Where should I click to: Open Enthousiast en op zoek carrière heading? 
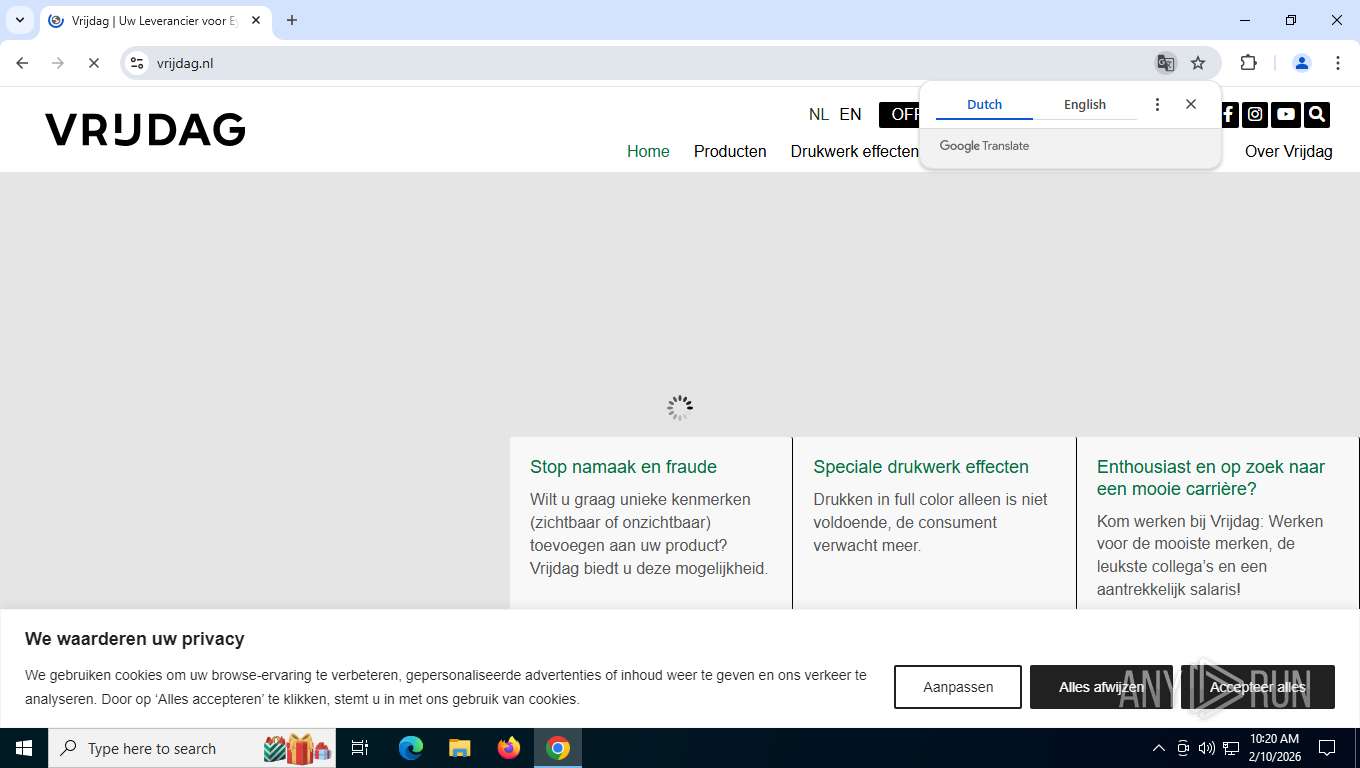(x=1210, y=478)
